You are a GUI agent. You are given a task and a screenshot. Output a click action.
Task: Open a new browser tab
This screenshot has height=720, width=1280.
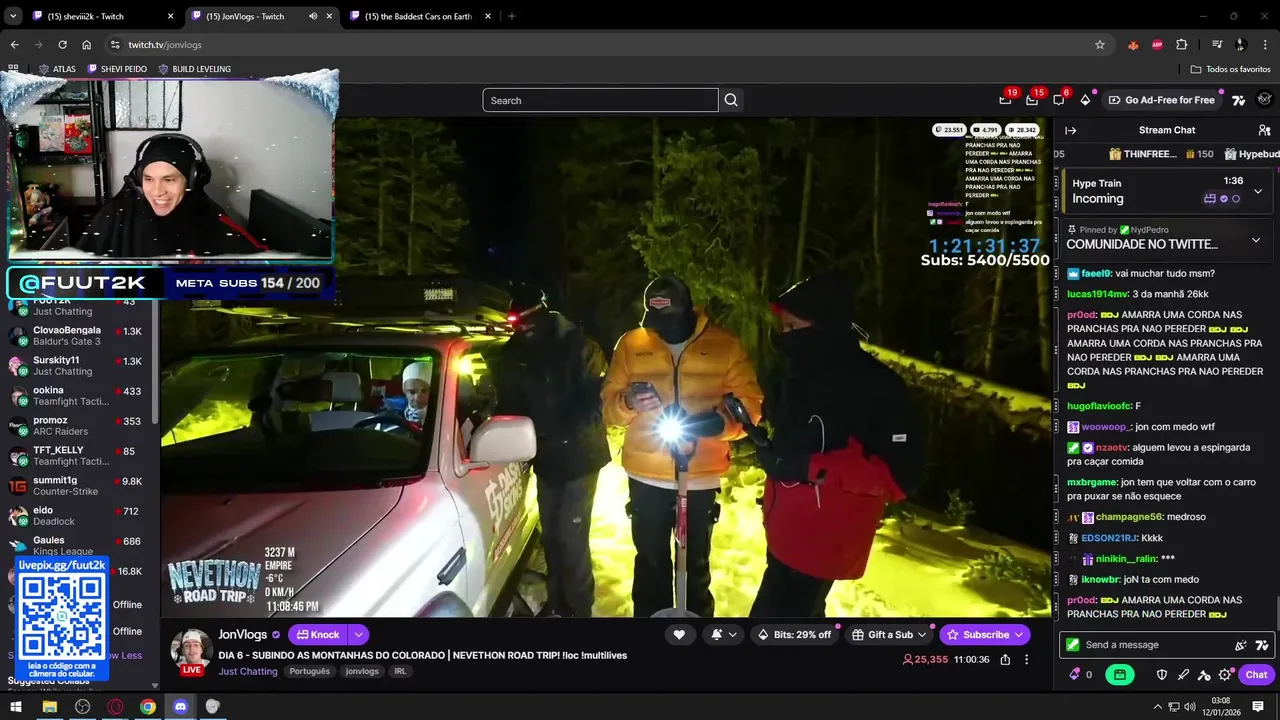511,16
